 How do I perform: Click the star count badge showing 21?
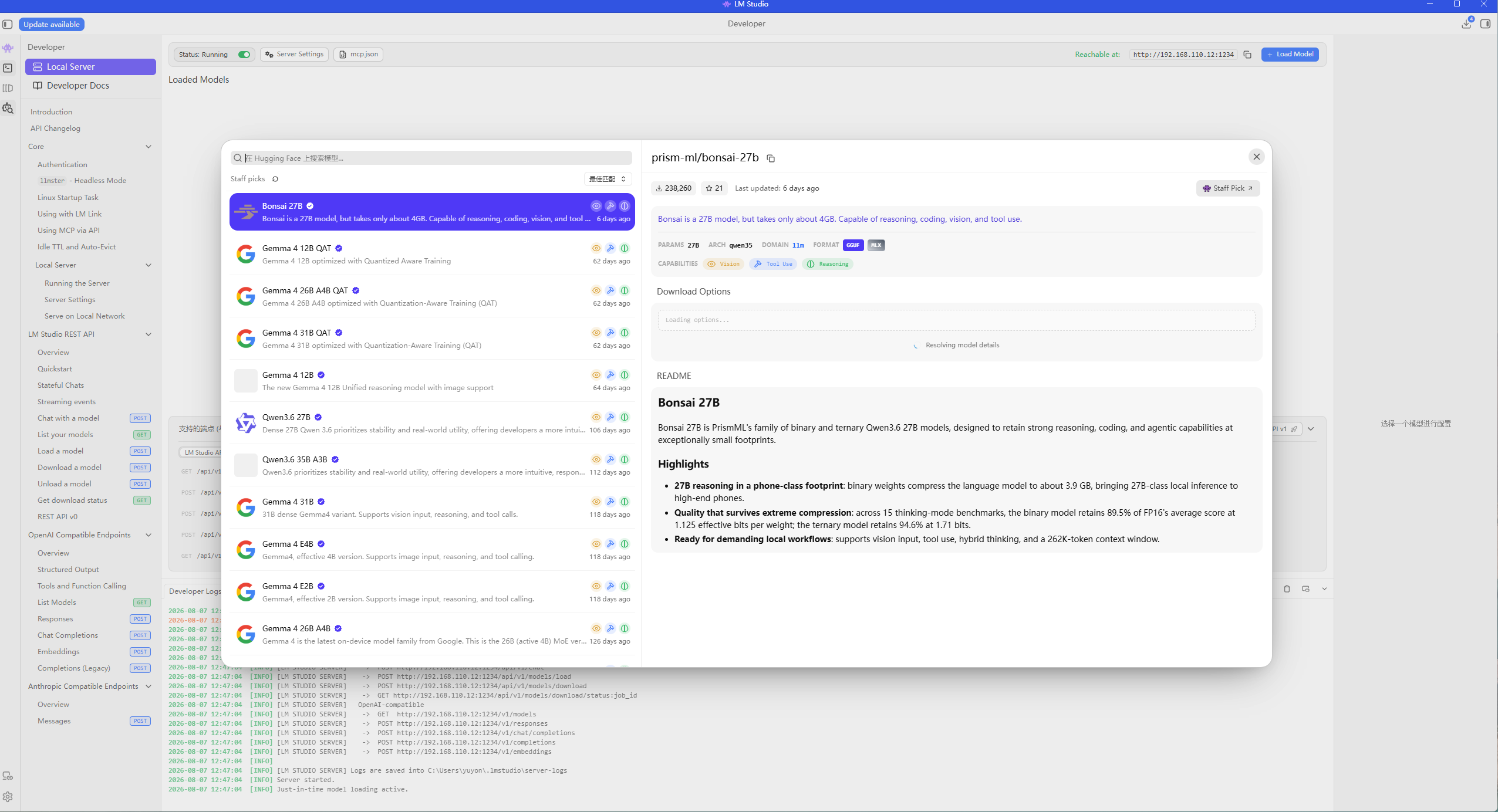click(714, 188)
